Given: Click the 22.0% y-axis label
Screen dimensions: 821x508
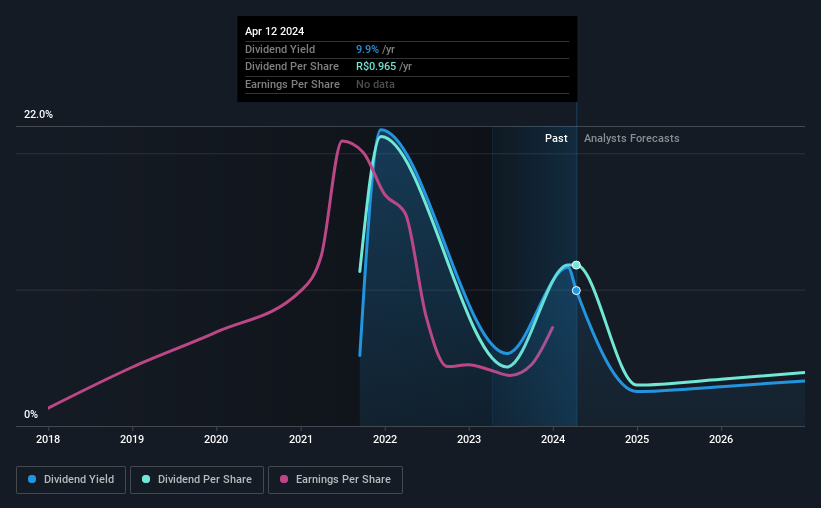Looking at the screenshot, I should pyautogui.click(x=38, y=115).
